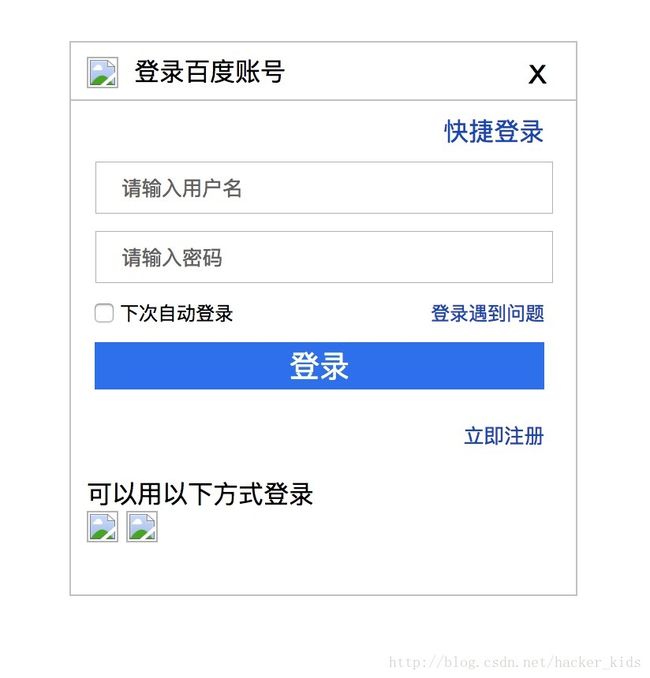
Task: Click the blog.csdn.net watermark text
Action: tap(515, 662)
